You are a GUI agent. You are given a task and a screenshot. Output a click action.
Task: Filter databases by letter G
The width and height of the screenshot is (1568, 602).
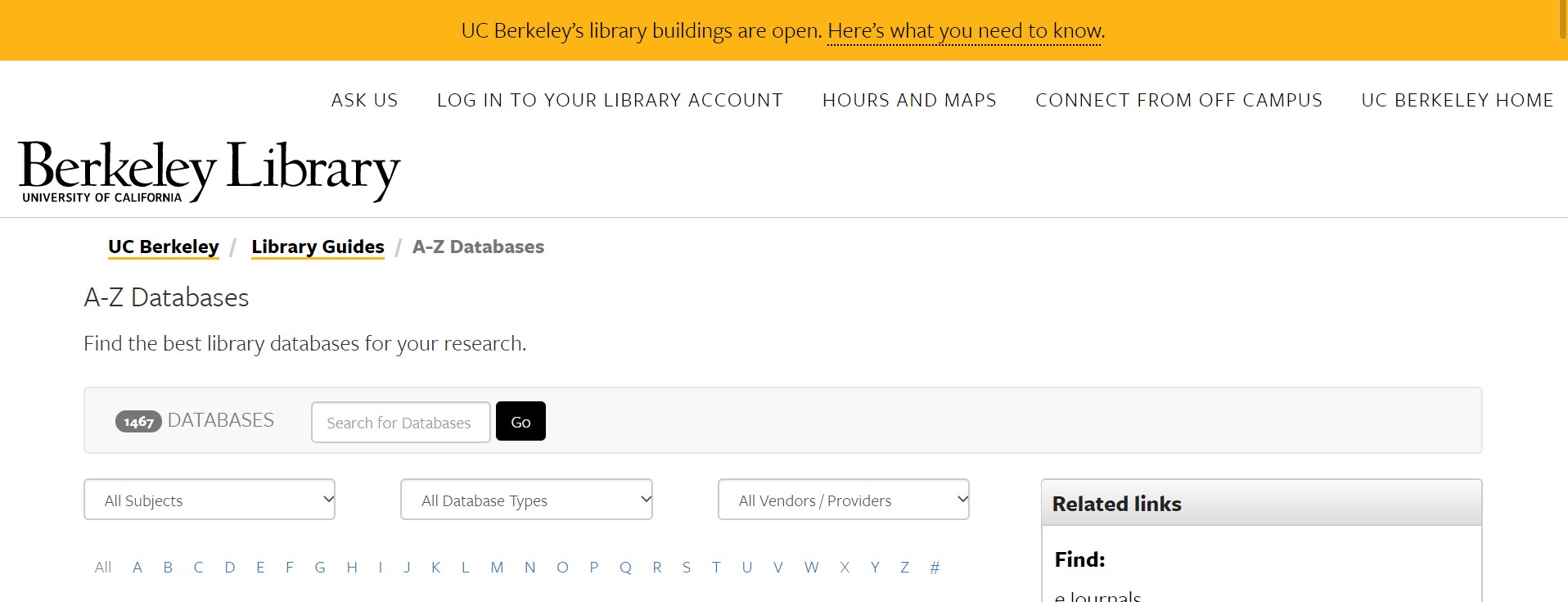(320, 567)
